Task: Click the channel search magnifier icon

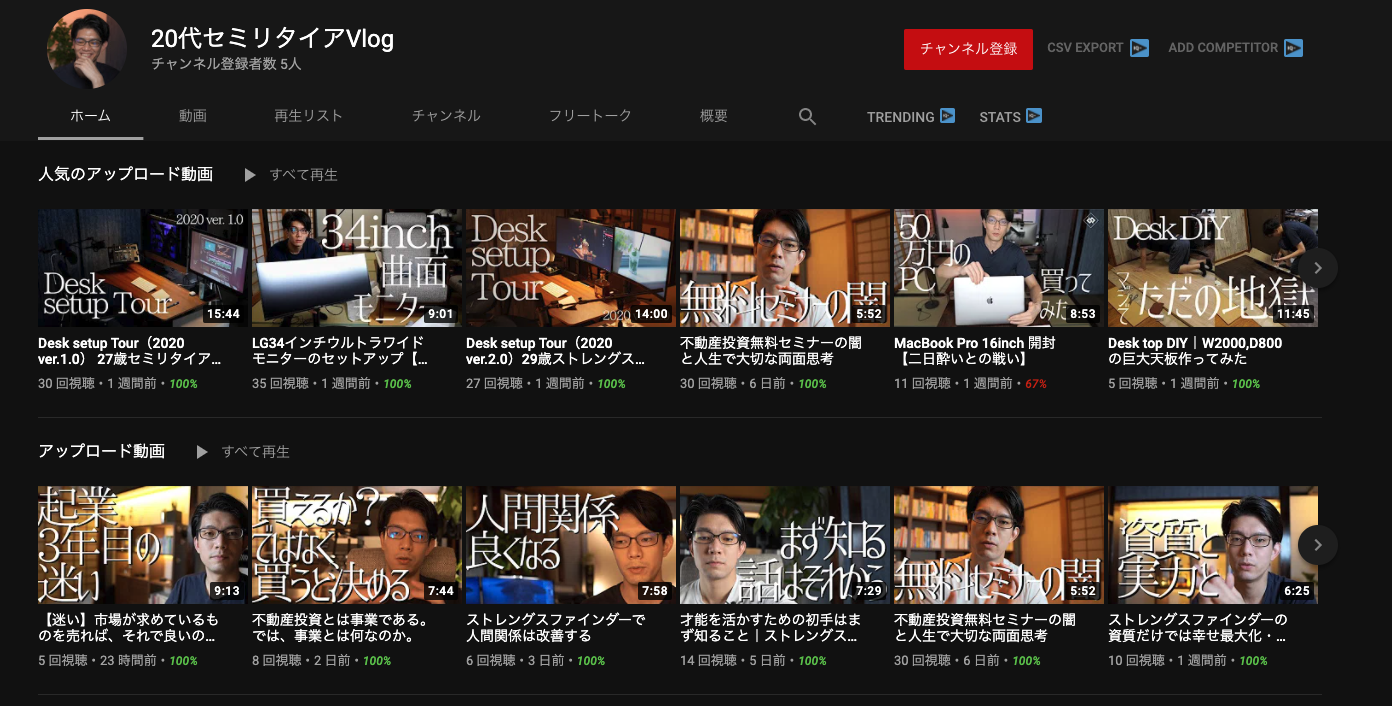Action: click(808, 117)
